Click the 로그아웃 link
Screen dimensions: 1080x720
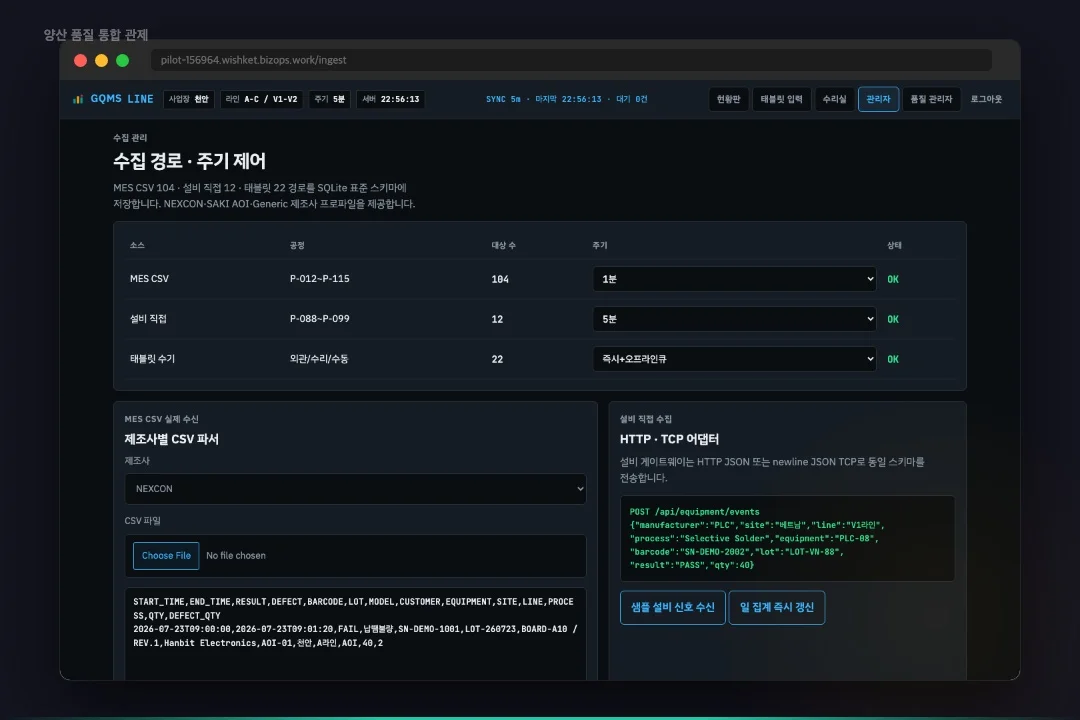coord(986,99)
